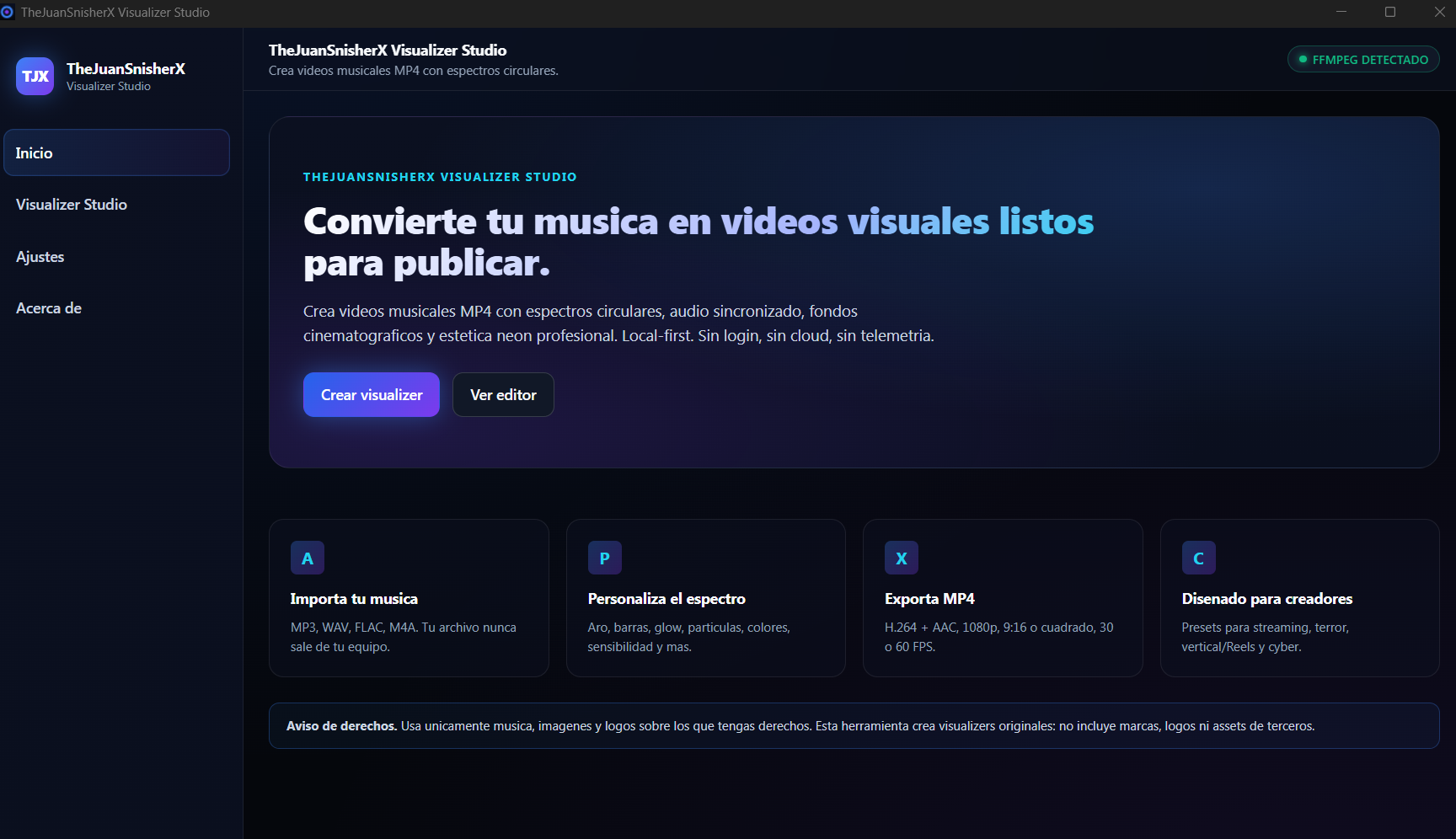Click the 'Importa tu musica' card title
This screenshot has height=839, width=1456.
354,599
